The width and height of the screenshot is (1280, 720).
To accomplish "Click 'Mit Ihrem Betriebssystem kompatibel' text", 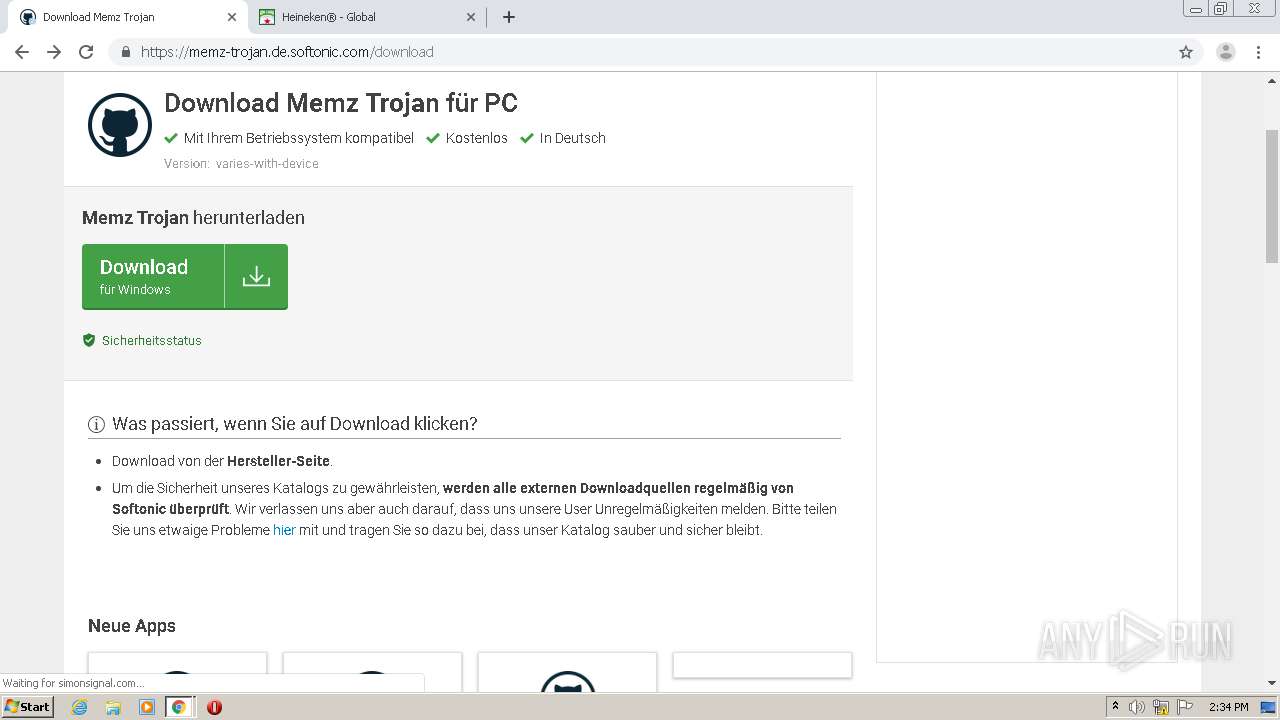I will (299, 138).
